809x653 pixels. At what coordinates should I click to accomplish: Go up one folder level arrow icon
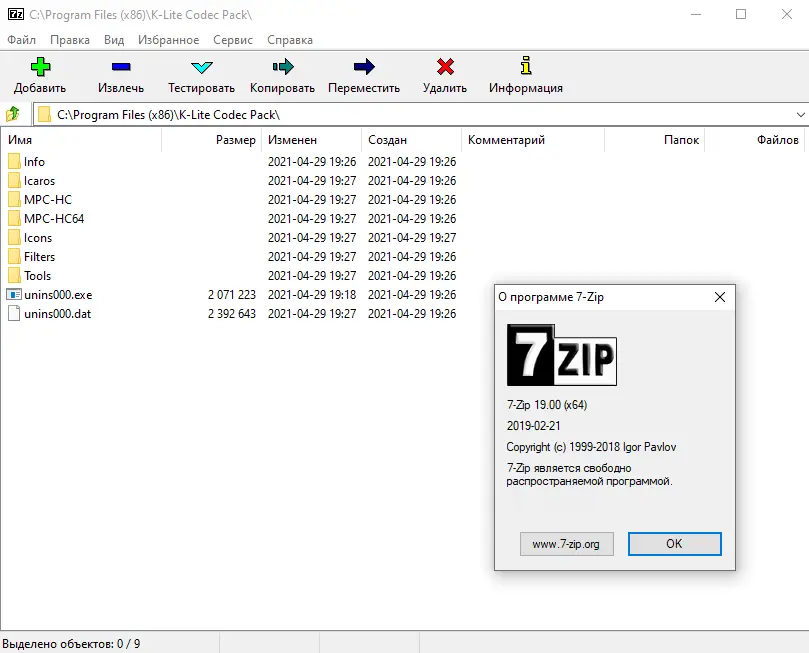13,114
